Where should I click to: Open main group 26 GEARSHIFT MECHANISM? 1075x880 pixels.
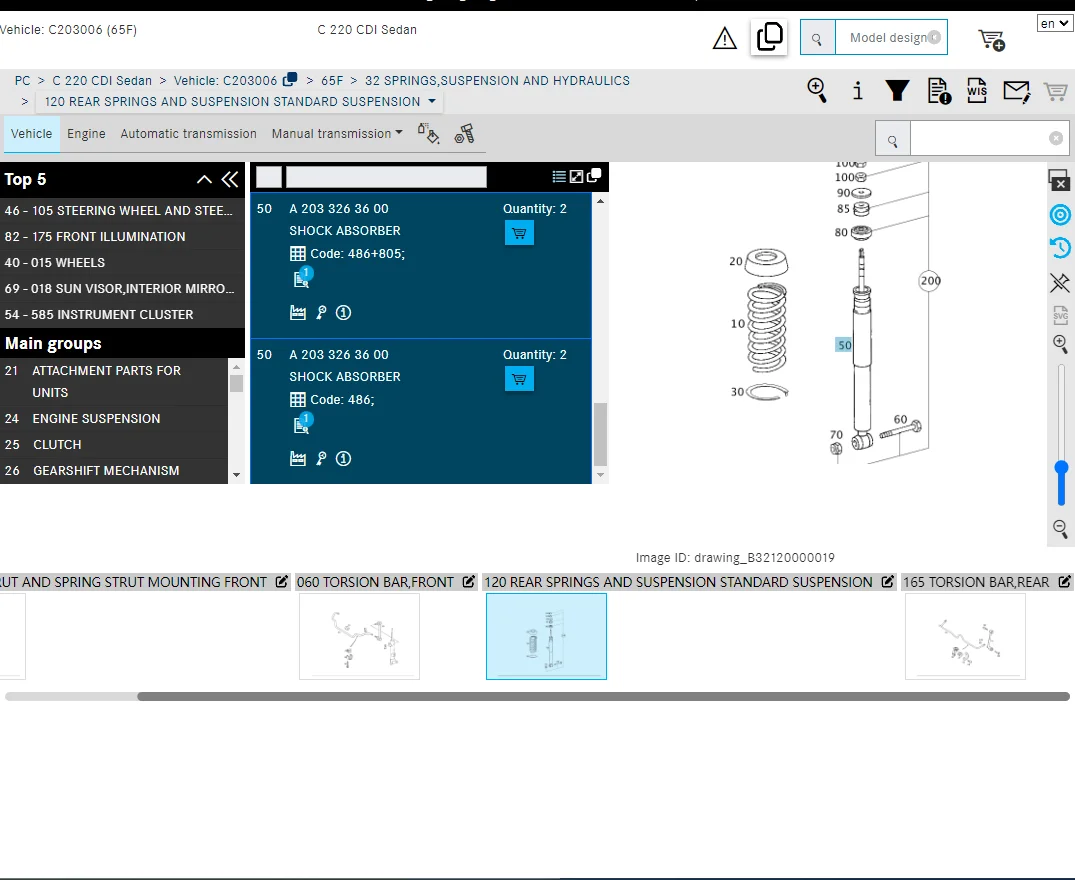click(114, 471)
